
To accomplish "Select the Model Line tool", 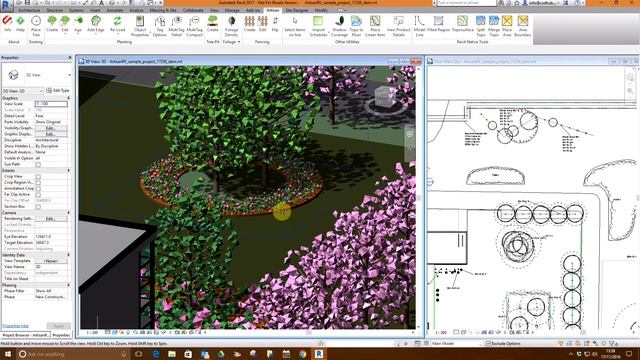I will (419, 26).
